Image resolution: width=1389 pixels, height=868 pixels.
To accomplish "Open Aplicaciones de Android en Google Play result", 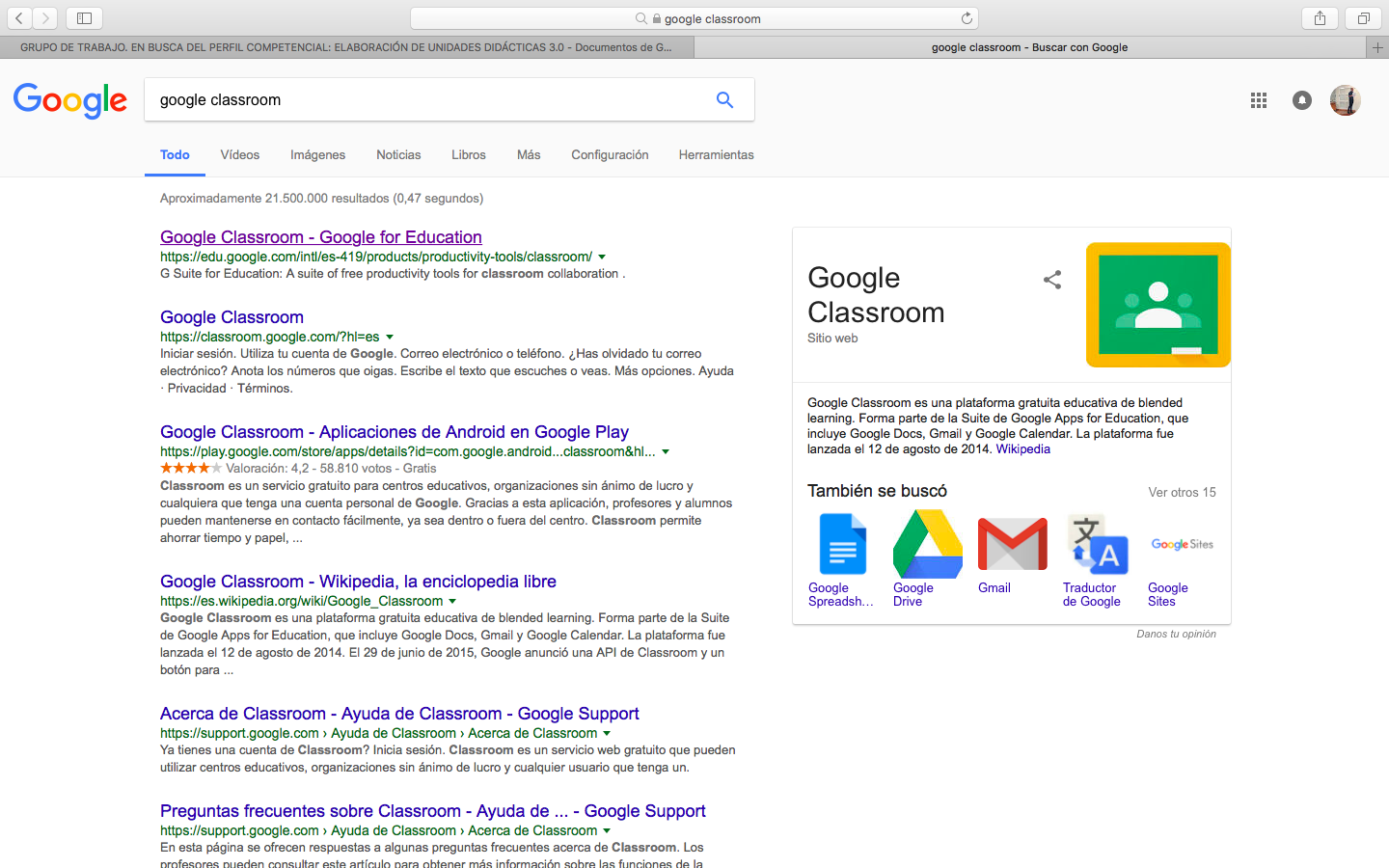I will [x=395, y=432].
